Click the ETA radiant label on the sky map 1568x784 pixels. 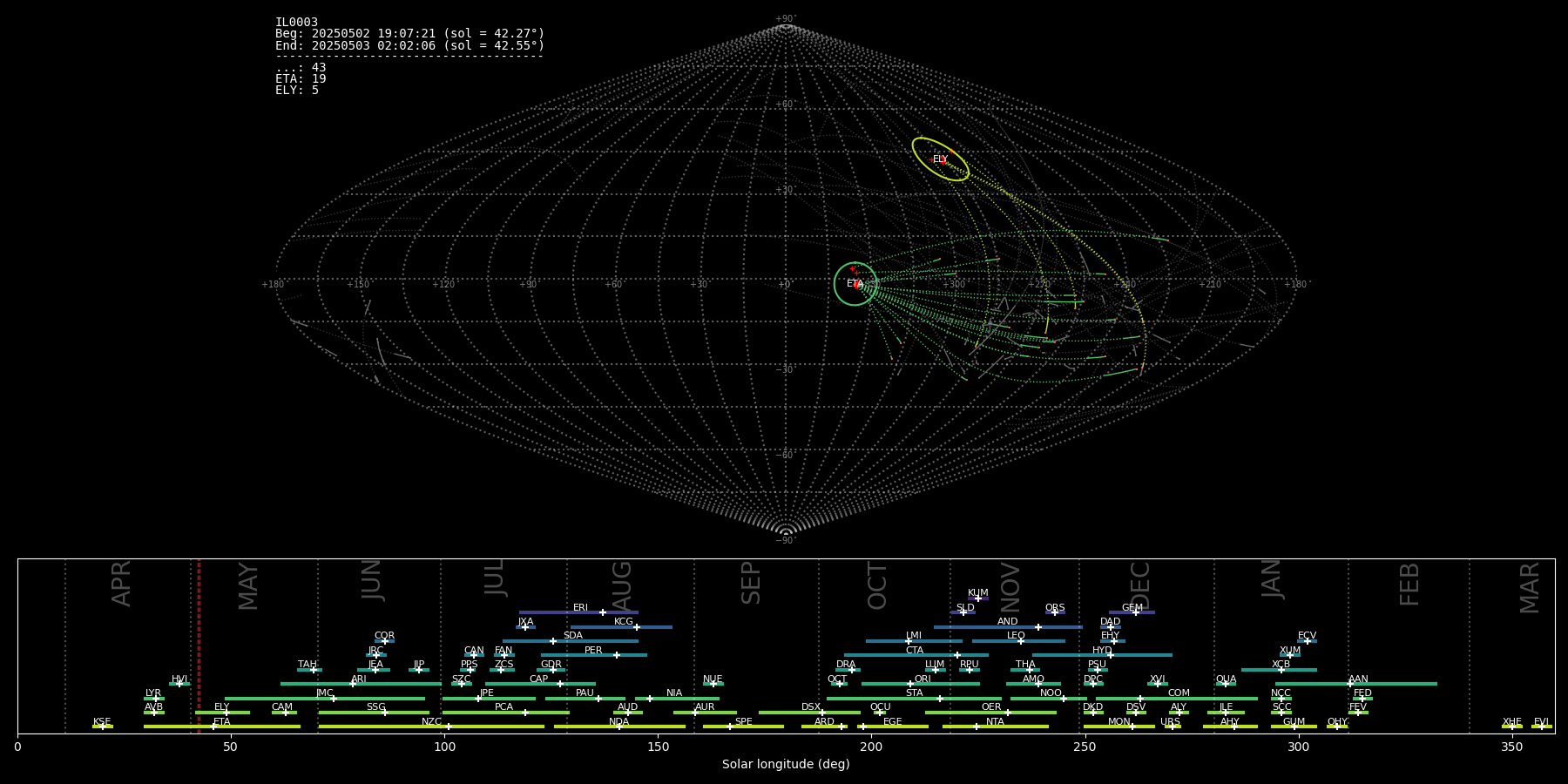pos(854,284)
